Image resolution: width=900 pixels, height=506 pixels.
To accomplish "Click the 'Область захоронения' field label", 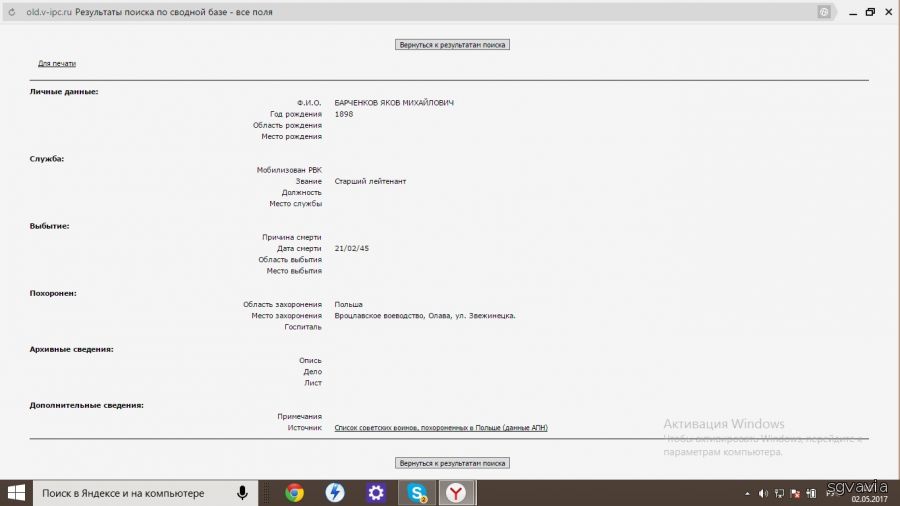I will (282, 305).
